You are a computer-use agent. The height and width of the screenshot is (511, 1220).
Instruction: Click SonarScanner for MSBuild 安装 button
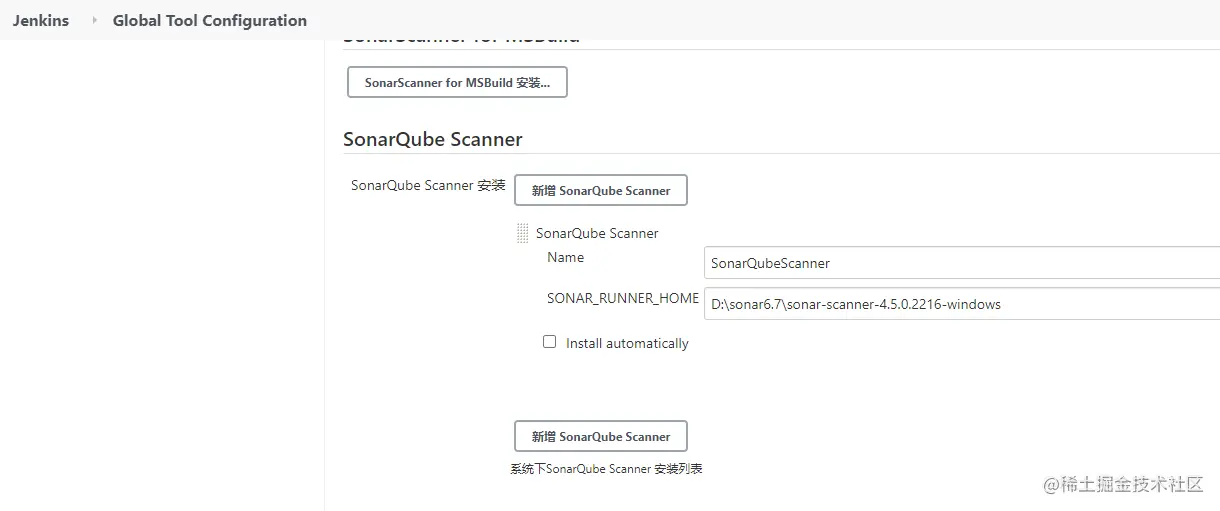[x=457, y=82]
